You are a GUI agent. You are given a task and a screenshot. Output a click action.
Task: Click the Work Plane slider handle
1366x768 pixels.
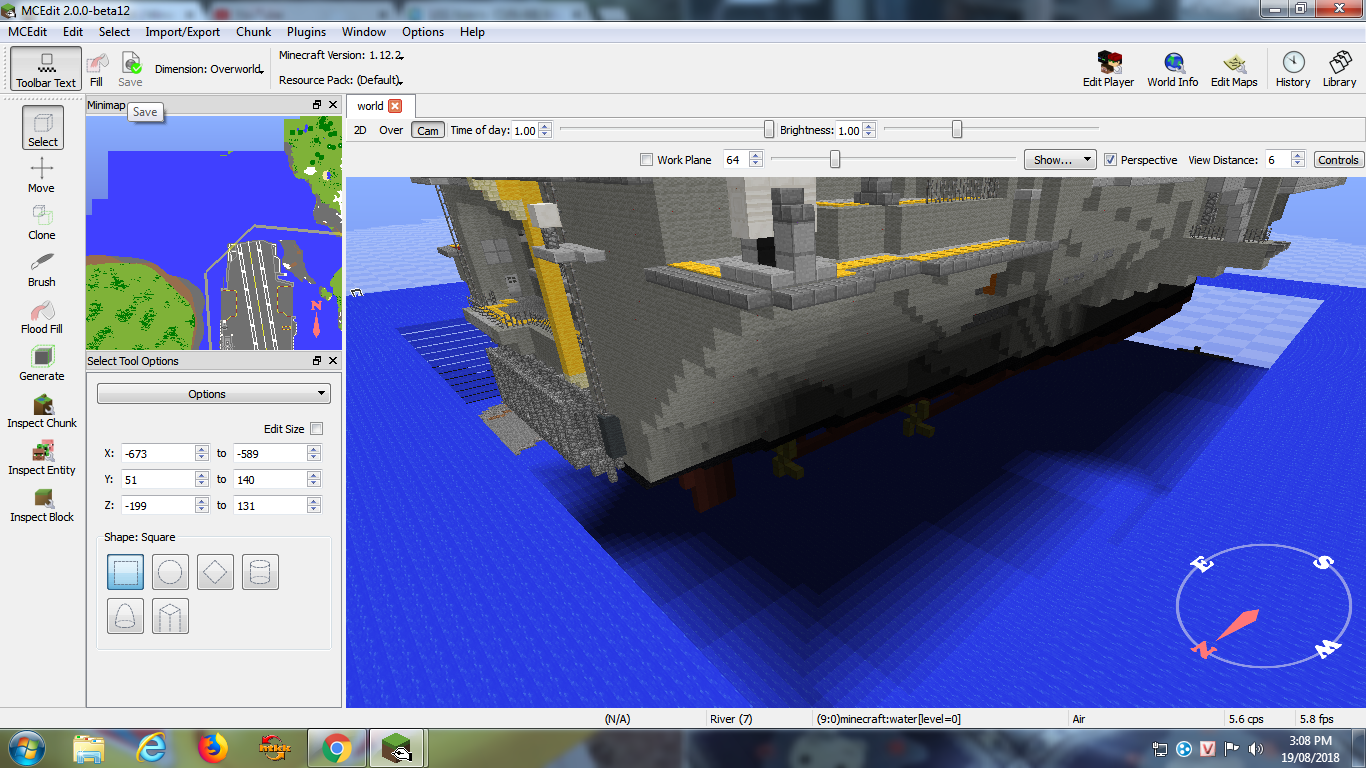(835, 159)
